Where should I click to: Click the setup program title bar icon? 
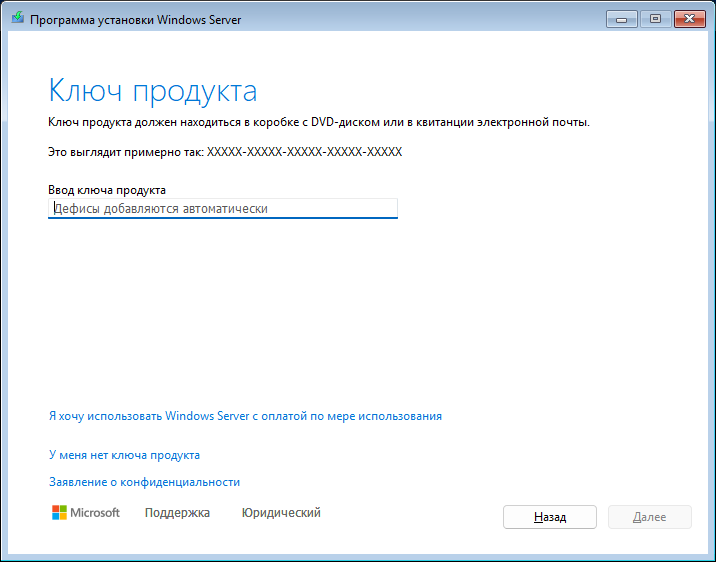(x=17, y=19)
